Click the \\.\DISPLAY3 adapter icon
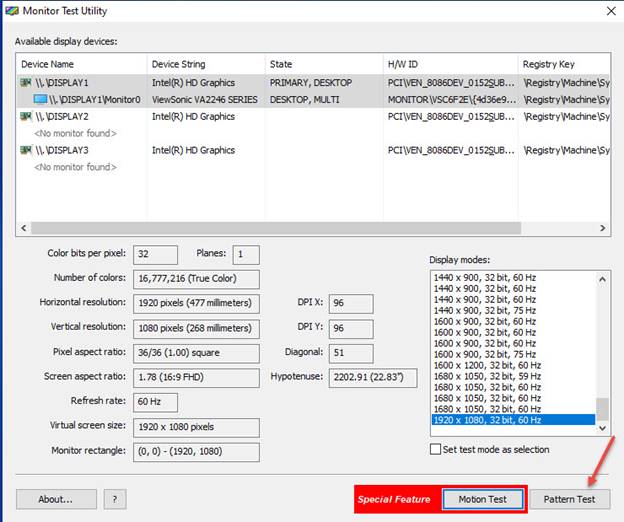624x522 pixels. (x=25, y=151)
